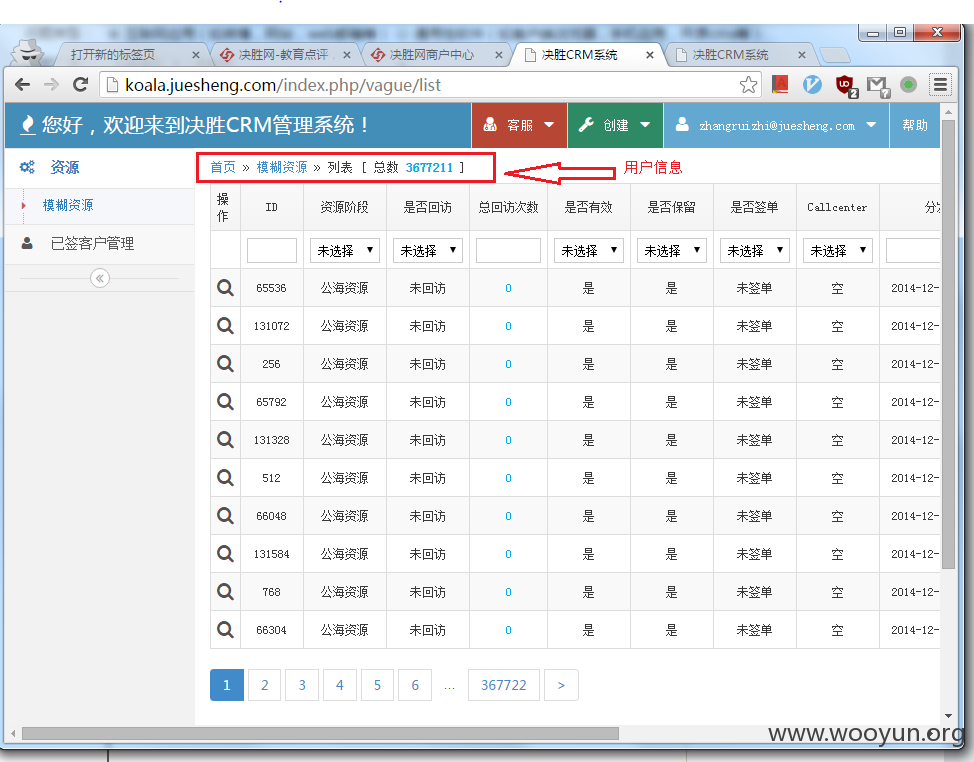
Task: Focus the ID filter input field
Action: coord(271,250)
